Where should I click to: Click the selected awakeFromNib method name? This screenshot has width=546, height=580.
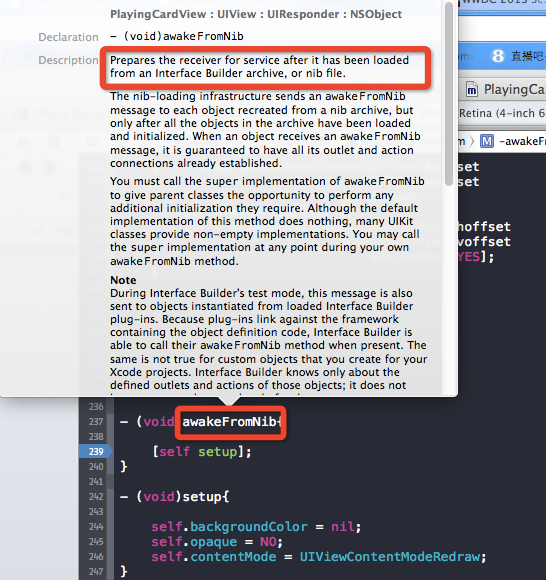point(229,422)
